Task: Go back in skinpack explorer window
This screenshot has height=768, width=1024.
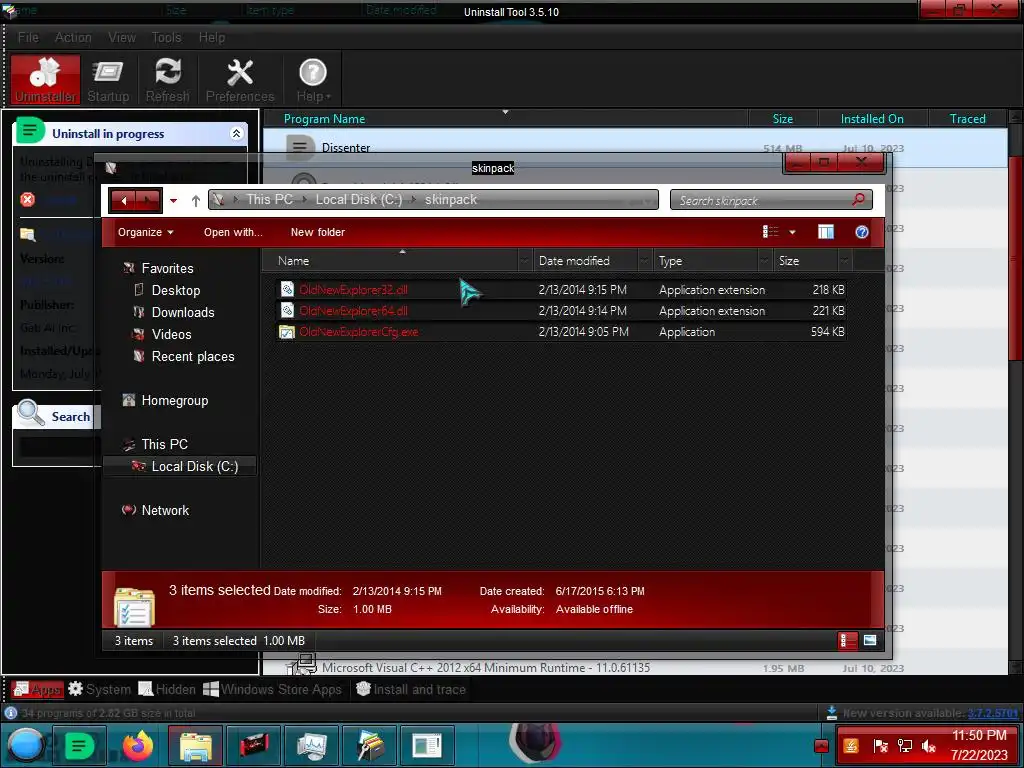Action: 123,200
